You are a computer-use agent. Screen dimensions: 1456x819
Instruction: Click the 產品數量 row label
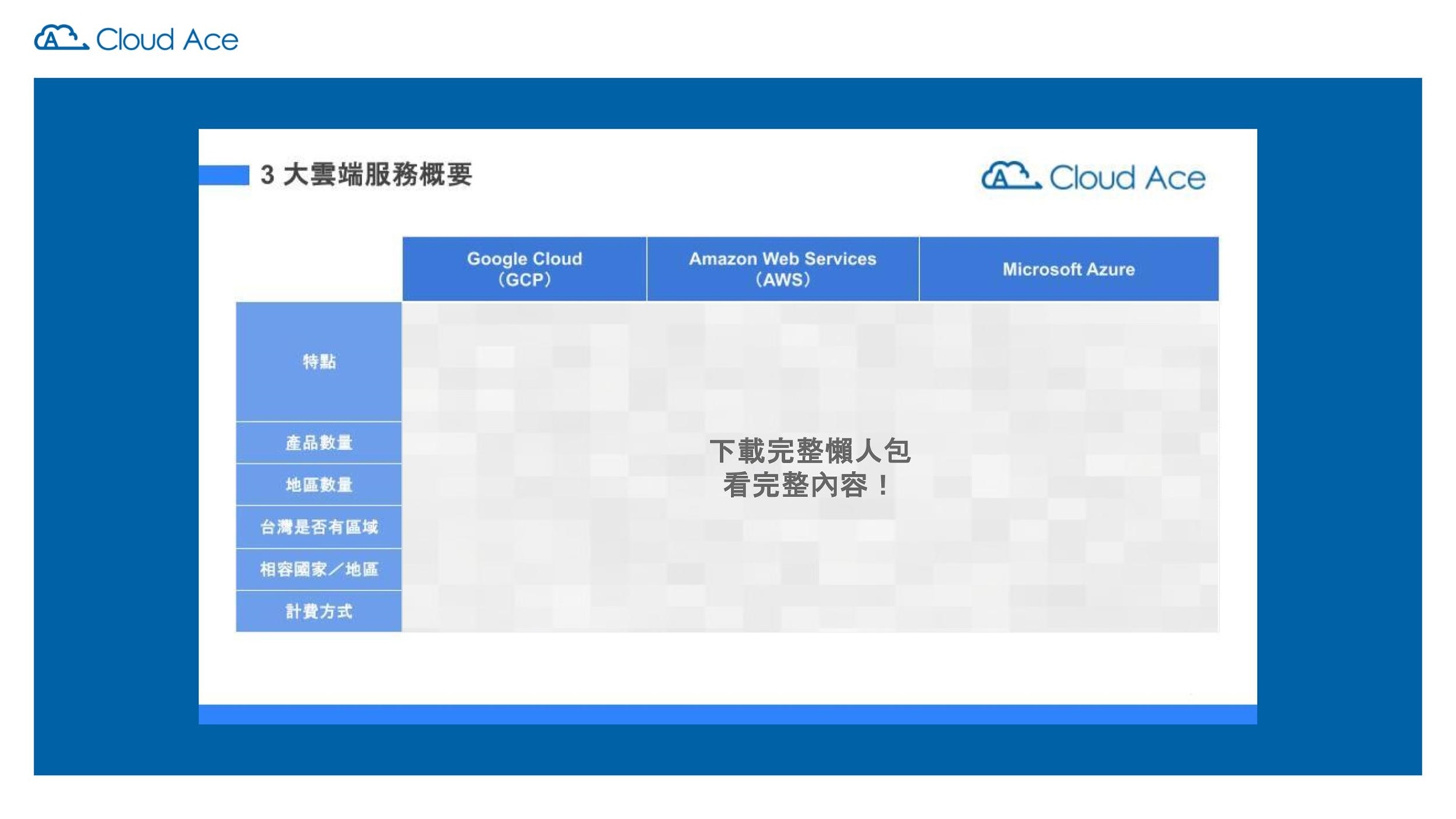(319, 443)
